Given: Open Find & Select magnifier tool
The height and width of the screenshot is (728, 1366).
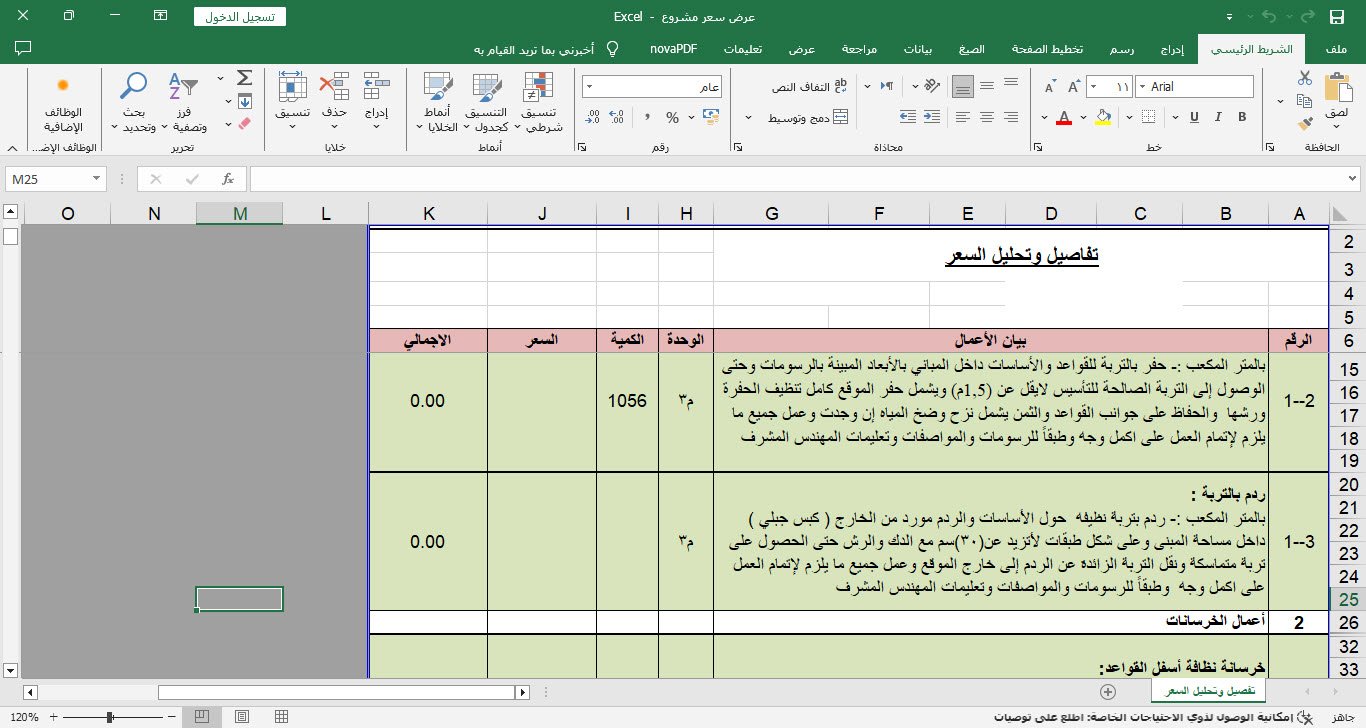Looking at the screenshot, I should [x=133, y=88].
